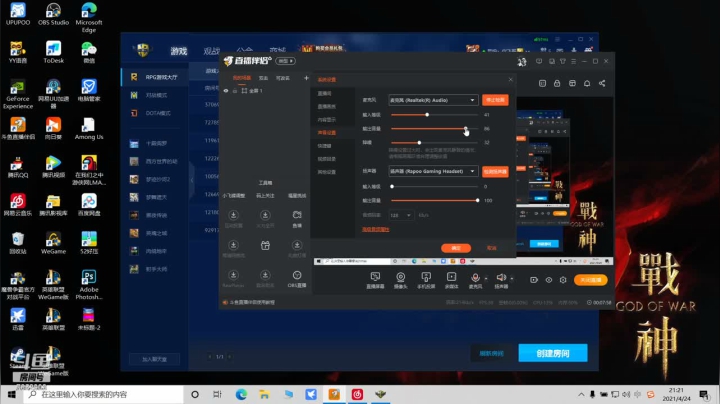Open WeGame desktop icon

click(53, 243)
